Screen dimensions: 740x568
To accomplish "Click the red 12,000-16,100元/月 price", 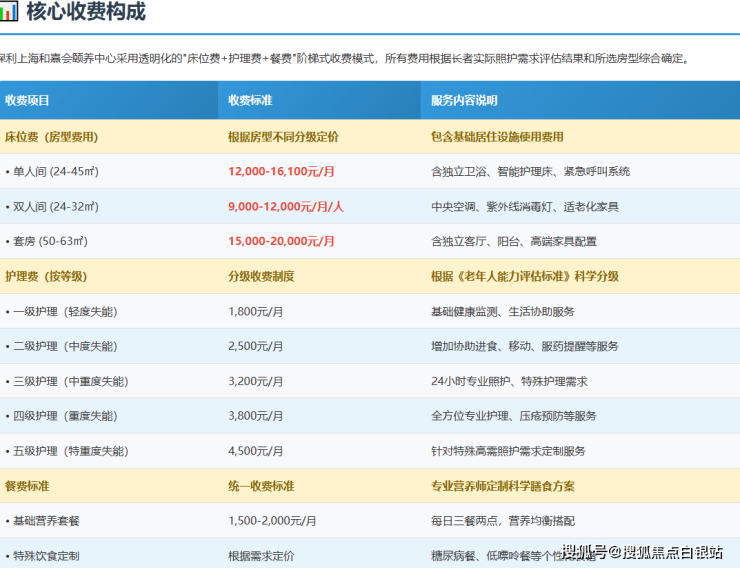I will 281,171.
